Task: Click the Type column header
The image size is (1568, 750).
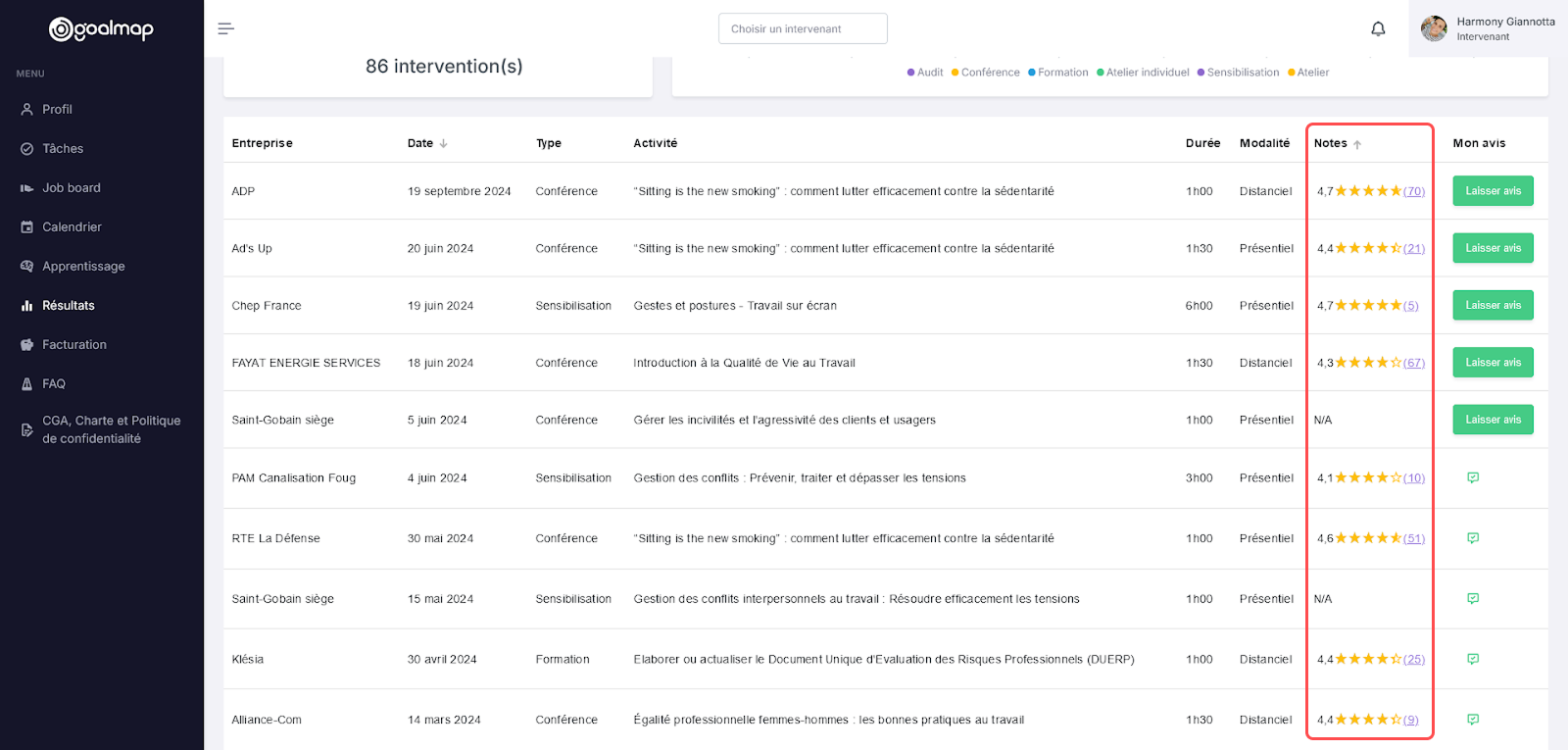Action: 549,143
